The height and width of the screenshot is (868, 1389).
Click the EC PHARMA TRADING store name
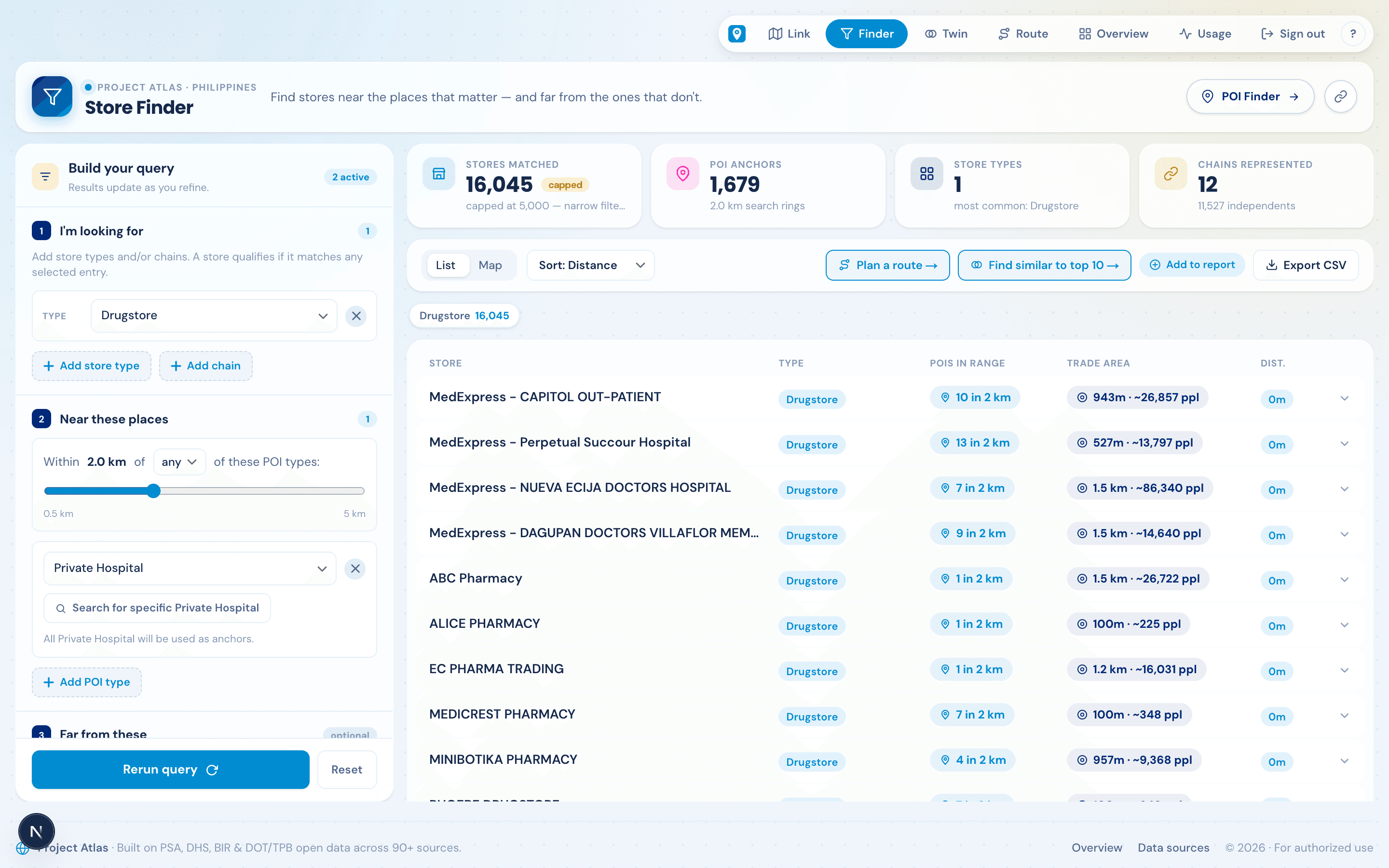pyautogui.click(x=496, y=669)
